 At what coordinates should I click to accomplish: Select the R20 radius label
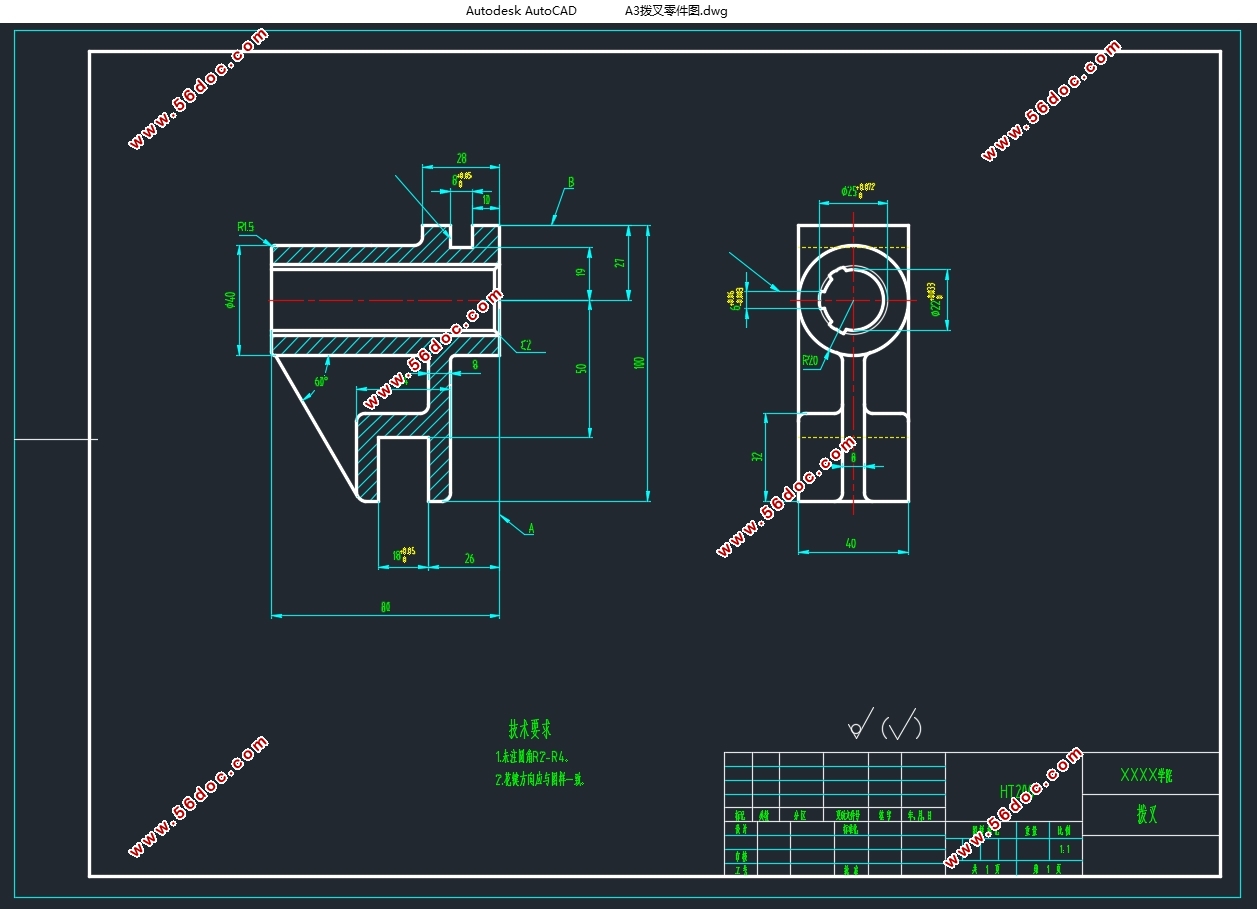[x=810, y=360]
